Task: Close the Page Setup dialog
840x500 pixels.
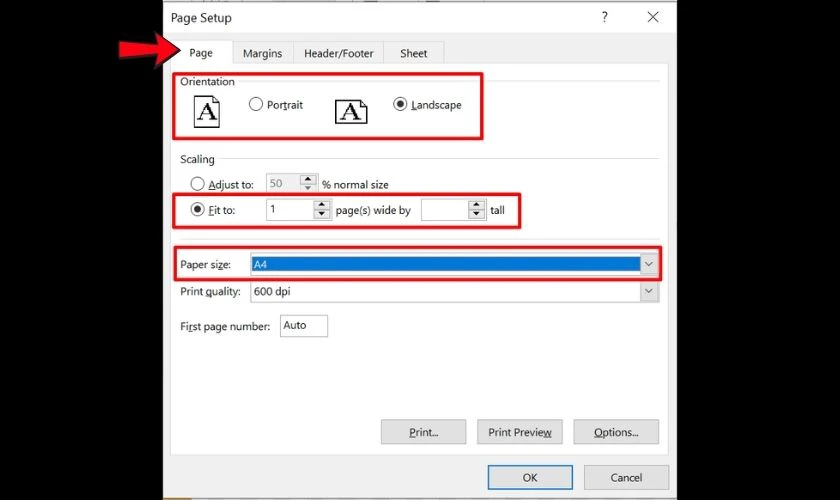Action: point(653,17)
